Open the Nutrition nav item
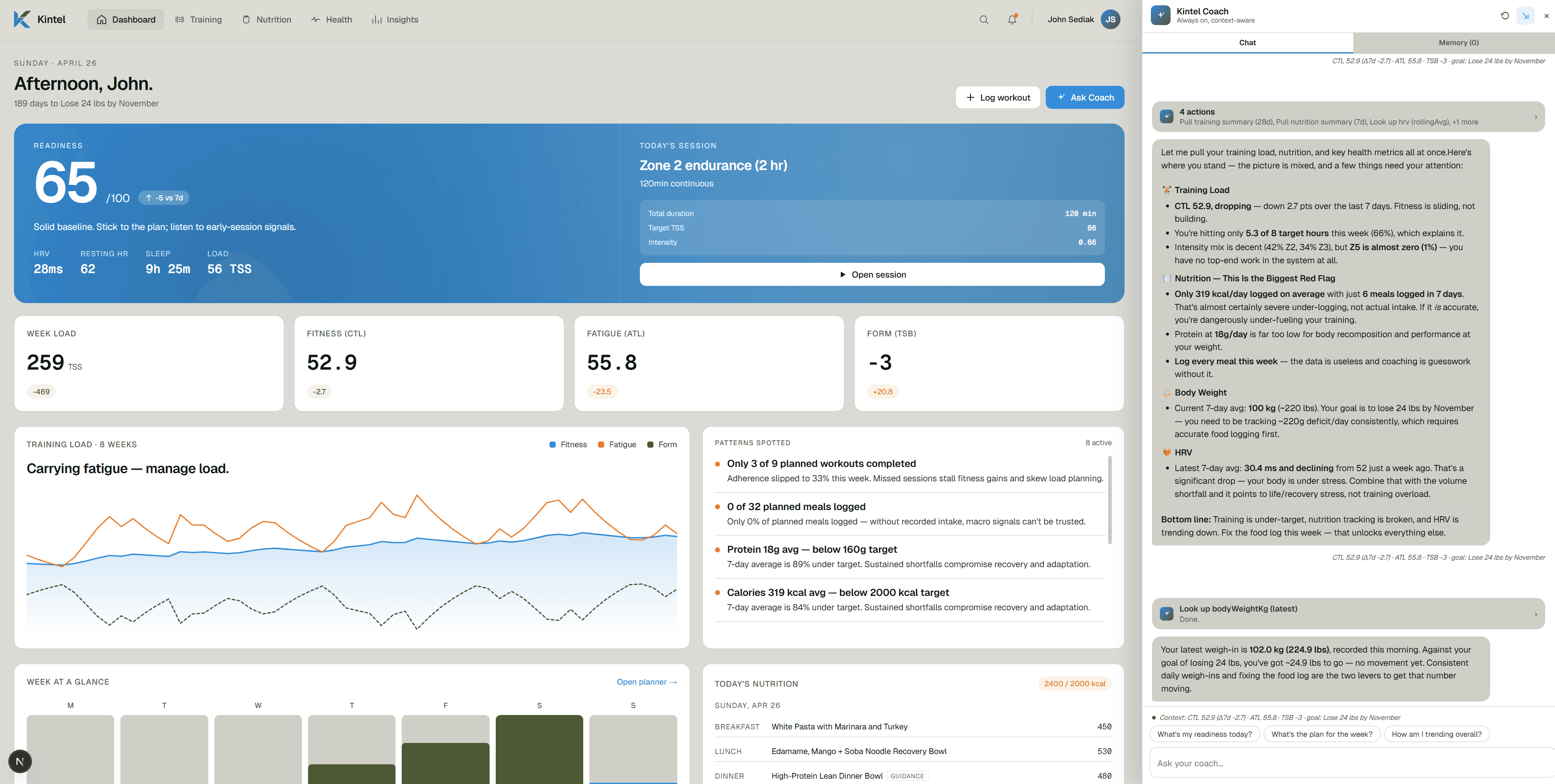This screenshot has height=784, width=1555. point(267,20)
